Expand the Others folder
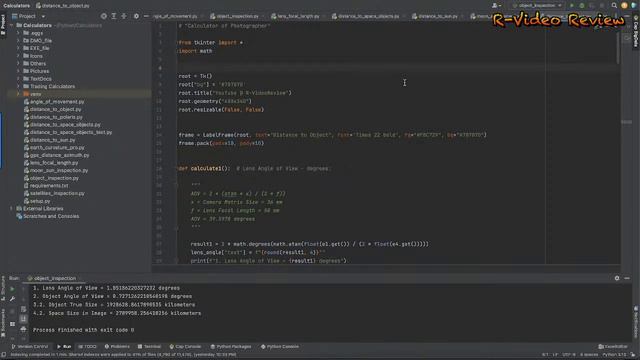 [18, 64]
